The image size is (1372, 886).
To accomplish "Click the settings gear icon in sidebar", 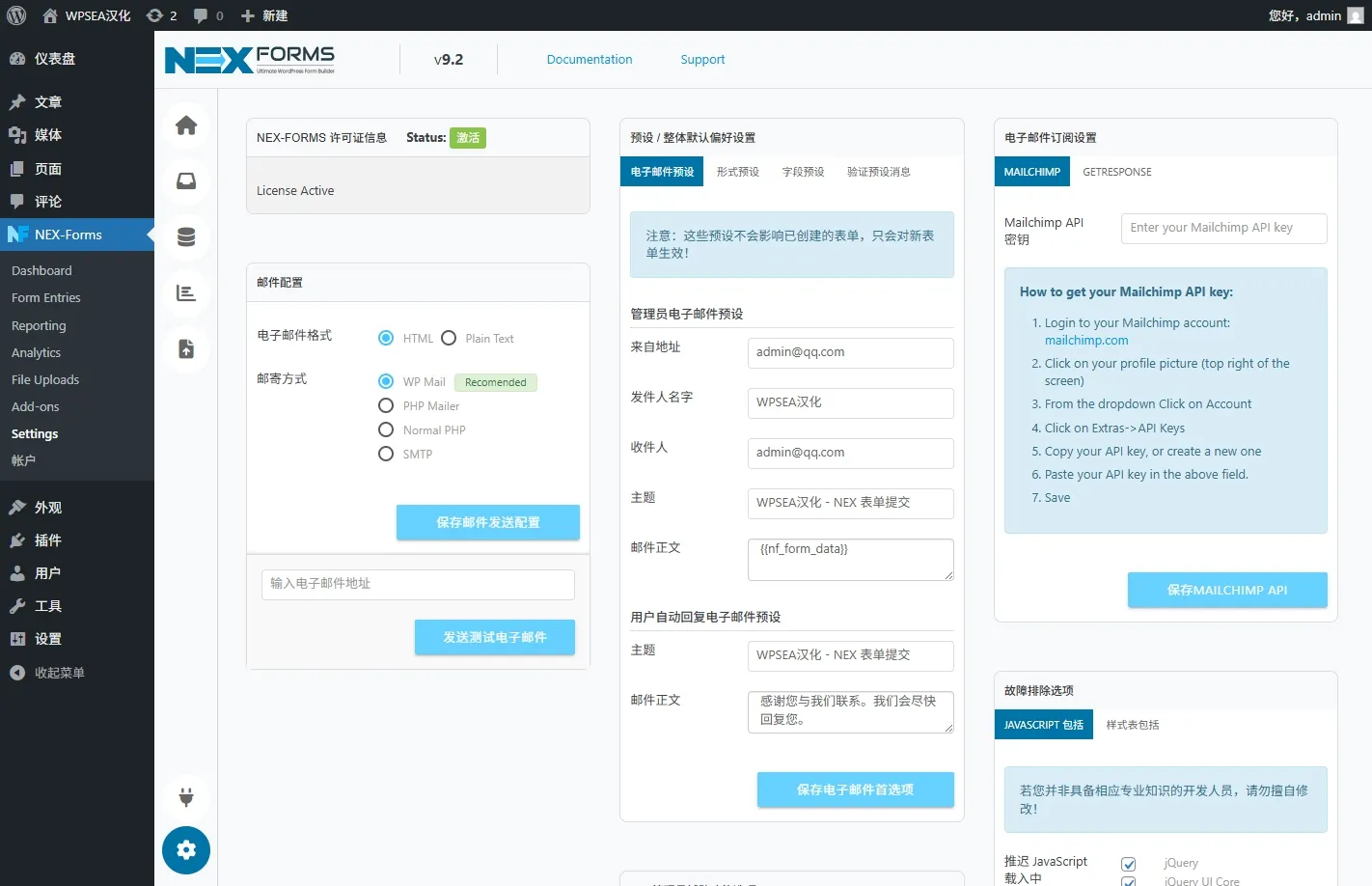I will (x=186, y=850).
